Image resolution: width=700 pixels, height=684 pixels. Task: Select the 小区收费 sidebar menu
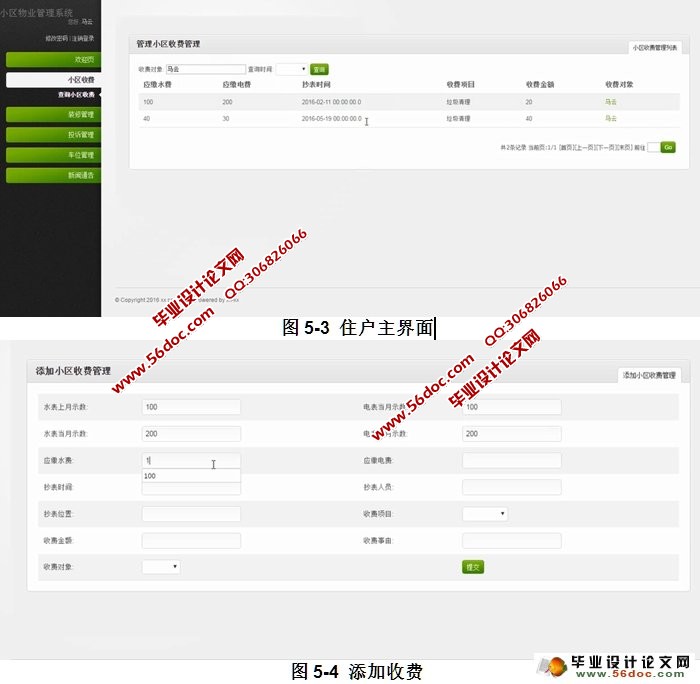(x=54, y=80)
